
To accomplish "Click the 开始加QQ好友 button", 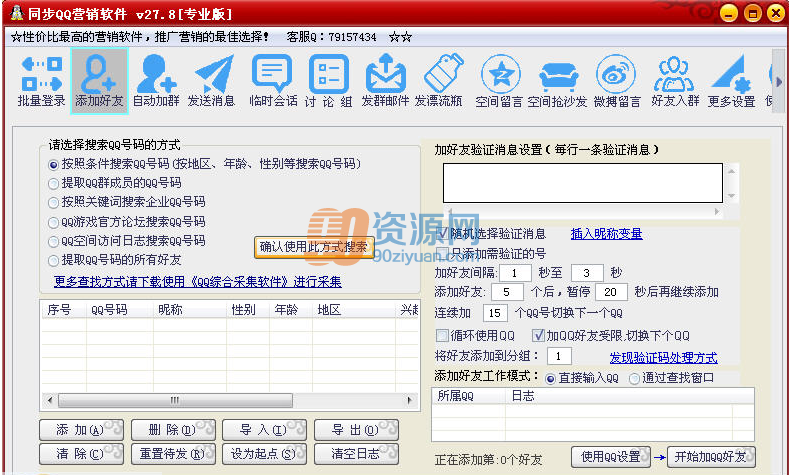I will (x=711, y=457).
